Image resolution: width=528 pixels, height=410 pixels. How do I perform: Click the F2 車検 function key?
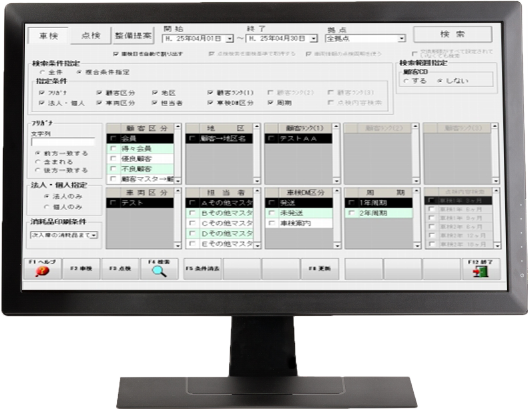tap(81, 269)
